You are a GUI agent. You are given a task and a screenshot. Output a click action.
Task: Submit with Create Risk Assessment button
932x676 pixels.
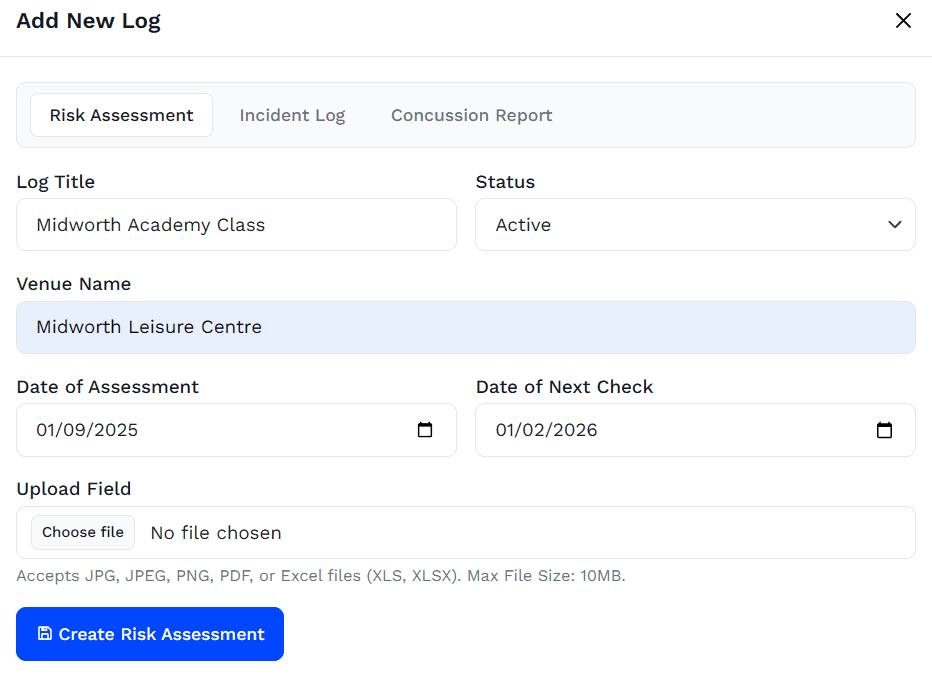pyautogui.click(x=150, y=634)
